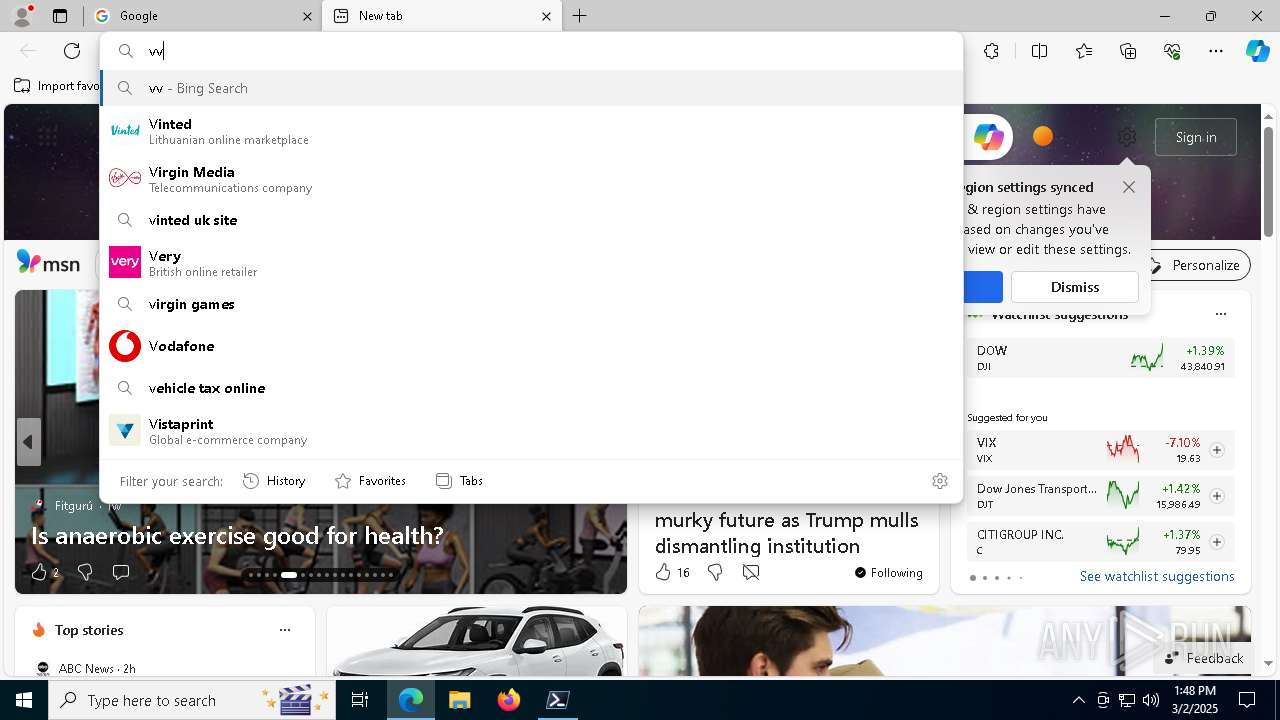Like the Trump institution article

tap(672, 572)
